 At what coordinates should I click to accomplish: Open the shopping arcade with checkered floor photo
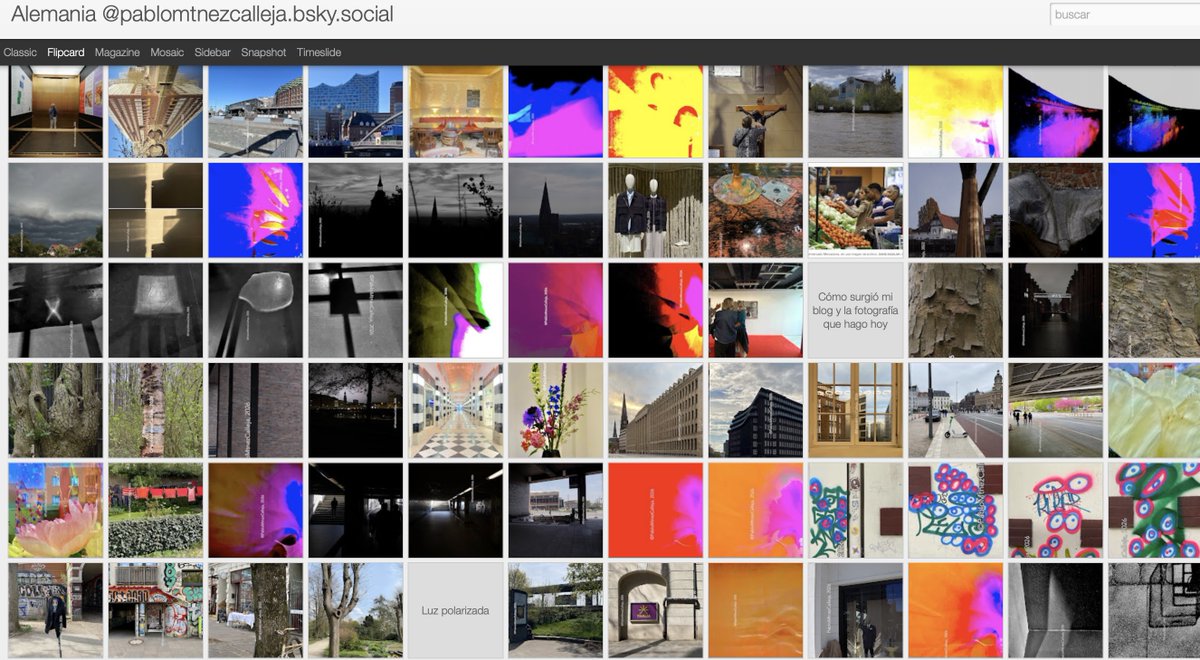pos(455,410)
